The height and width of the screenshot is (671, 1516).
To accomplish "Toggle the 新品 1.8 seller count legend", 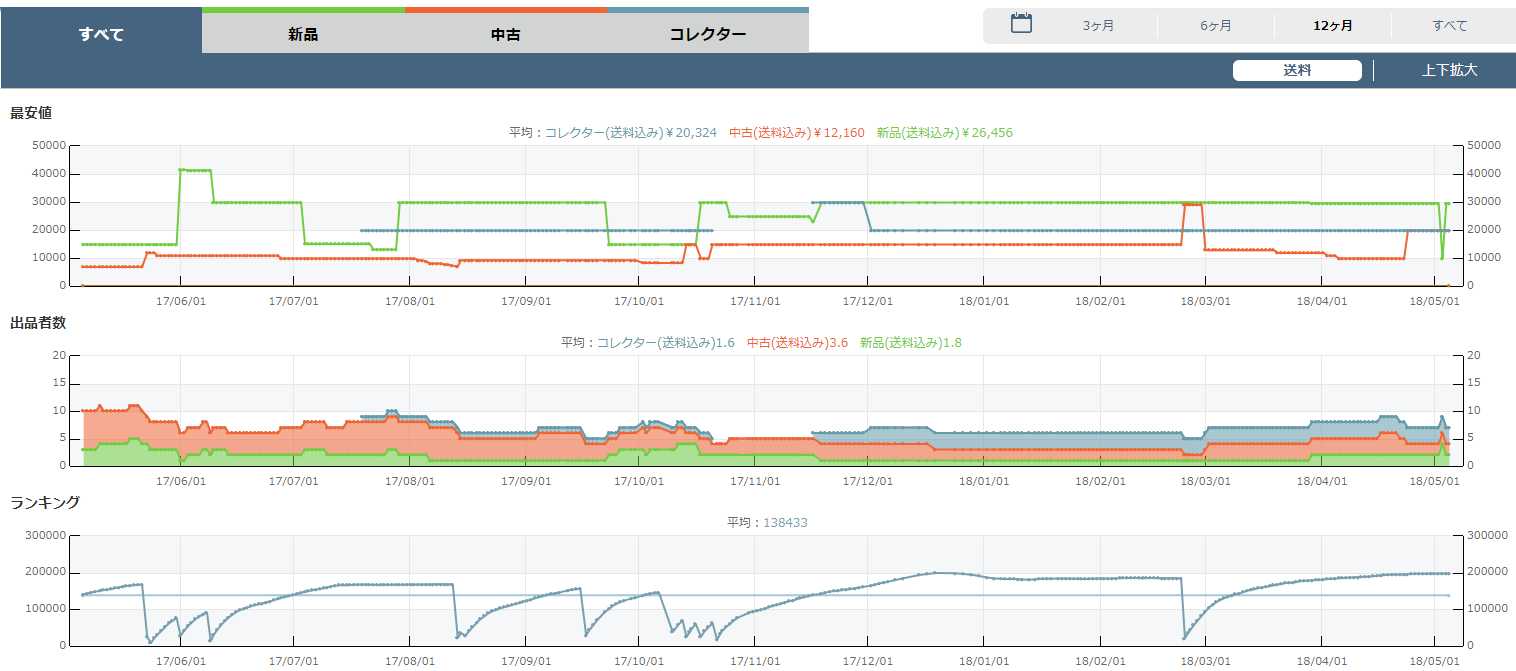I will [x=910, y=342].
